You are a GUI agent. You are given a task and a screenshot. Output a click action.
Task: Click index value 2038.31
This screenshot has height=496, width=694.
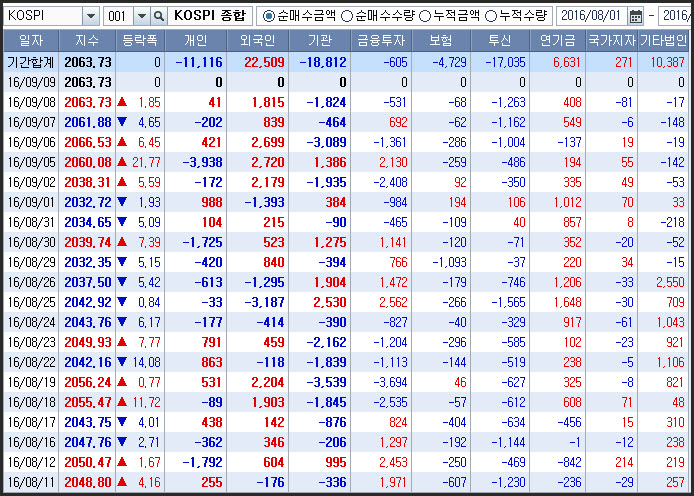point(88,182)
